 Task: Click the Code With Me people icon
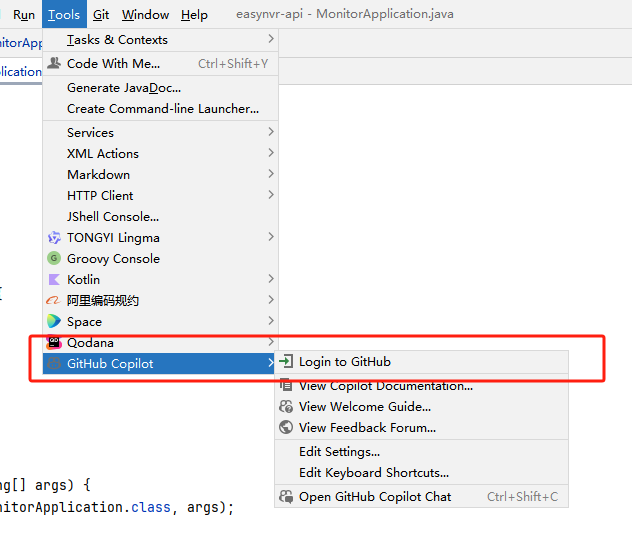pyautogui.click(x=54, y=63)
